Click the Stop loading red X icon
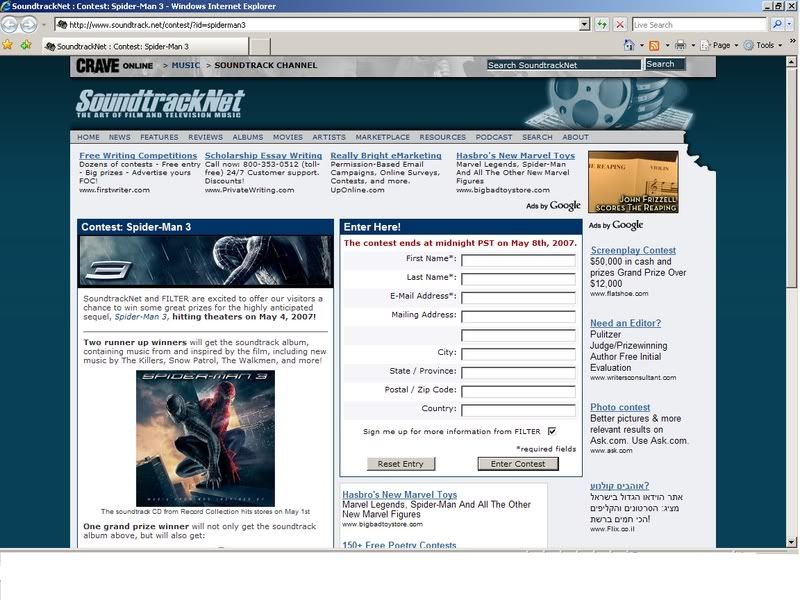800x600 pixels. click(x=619, y=24)
